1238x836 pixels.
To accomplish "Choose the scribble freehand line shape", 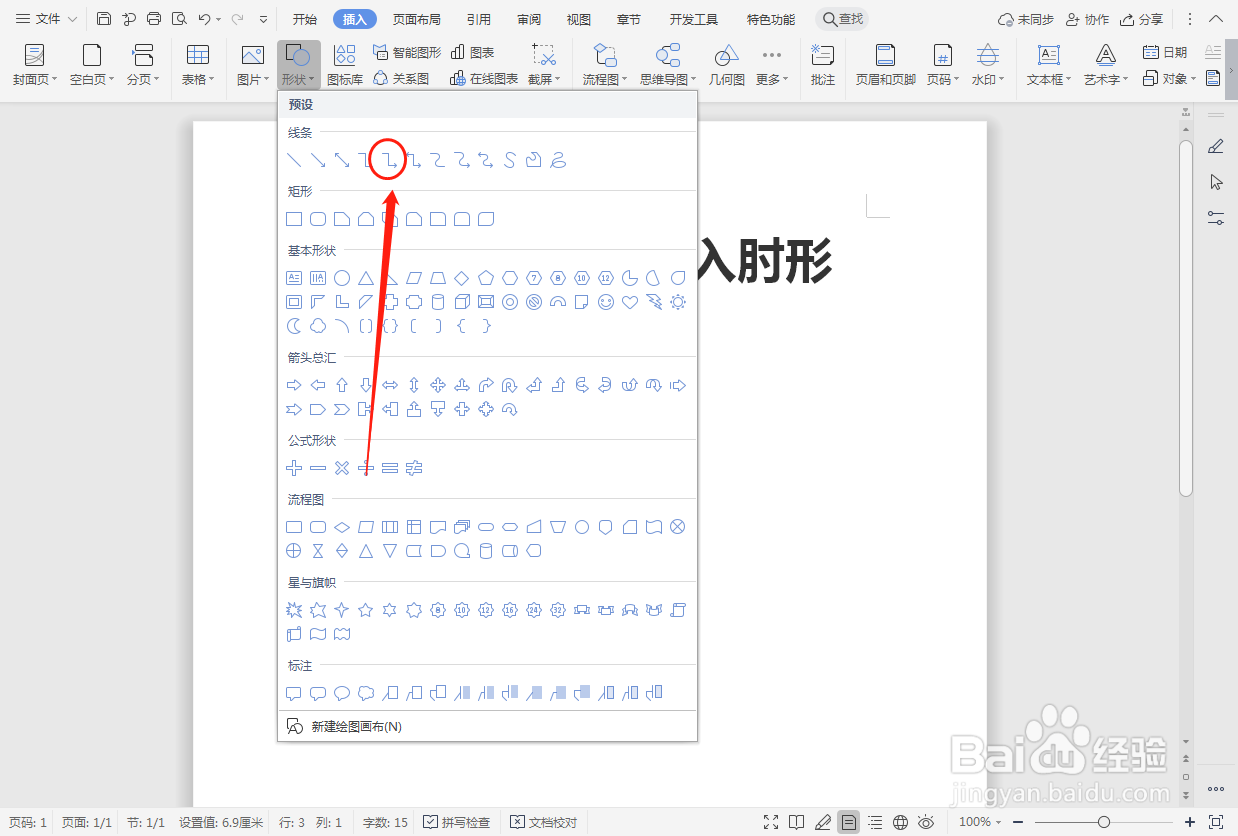I will 558,160.
